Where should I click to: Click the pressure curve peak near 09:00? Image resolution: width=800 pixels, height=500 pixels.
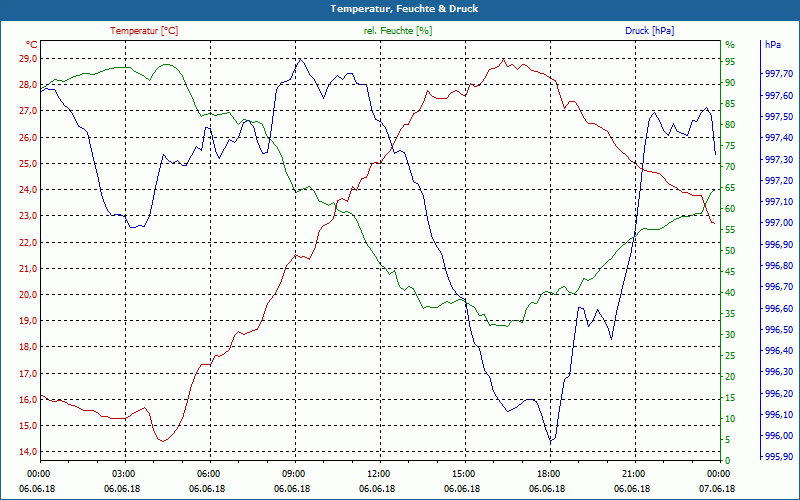point(301,59)
